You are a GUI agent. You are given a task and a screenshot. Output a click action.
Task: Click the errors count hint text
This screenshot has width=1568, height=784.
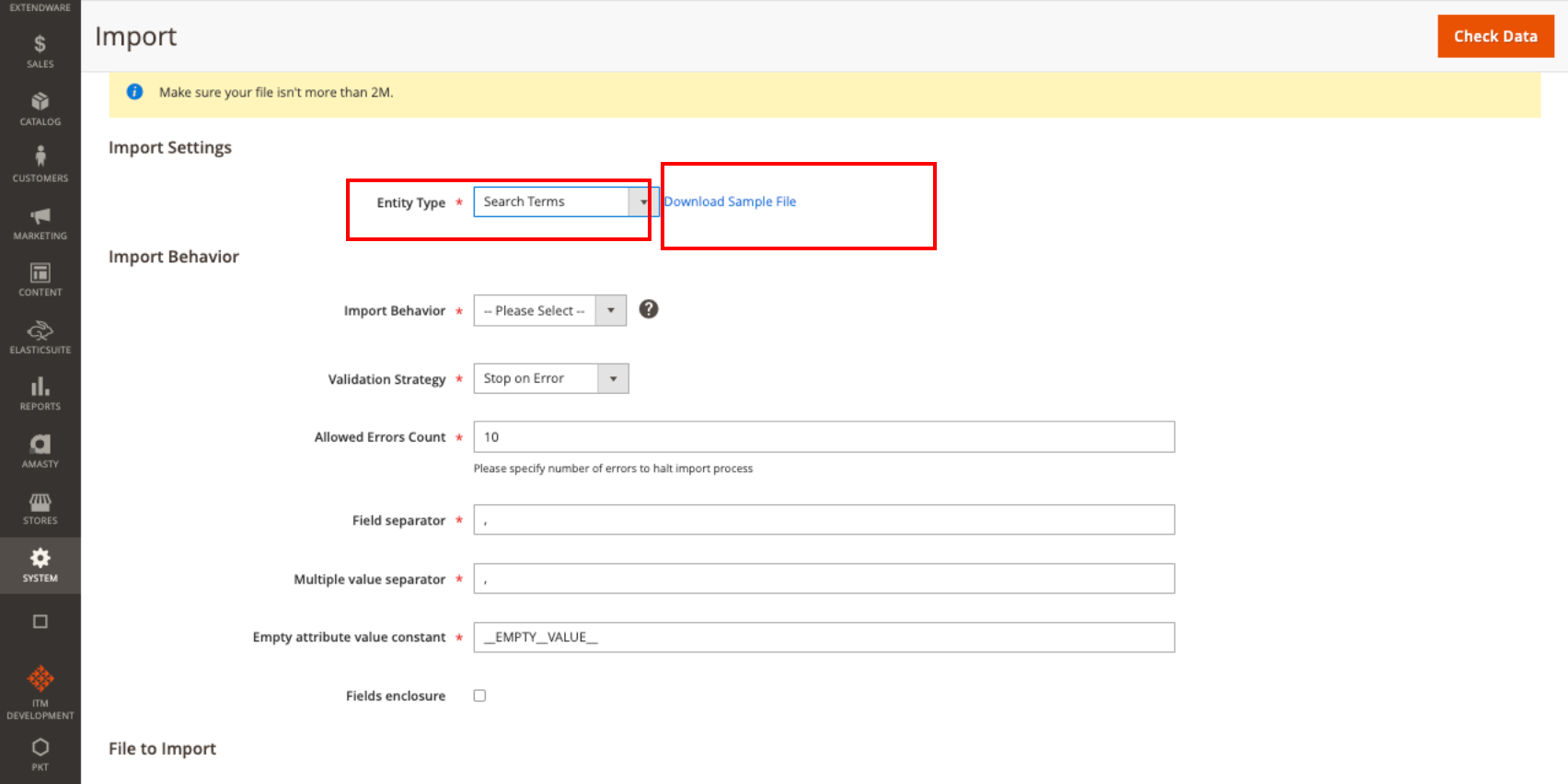[613, 468]
